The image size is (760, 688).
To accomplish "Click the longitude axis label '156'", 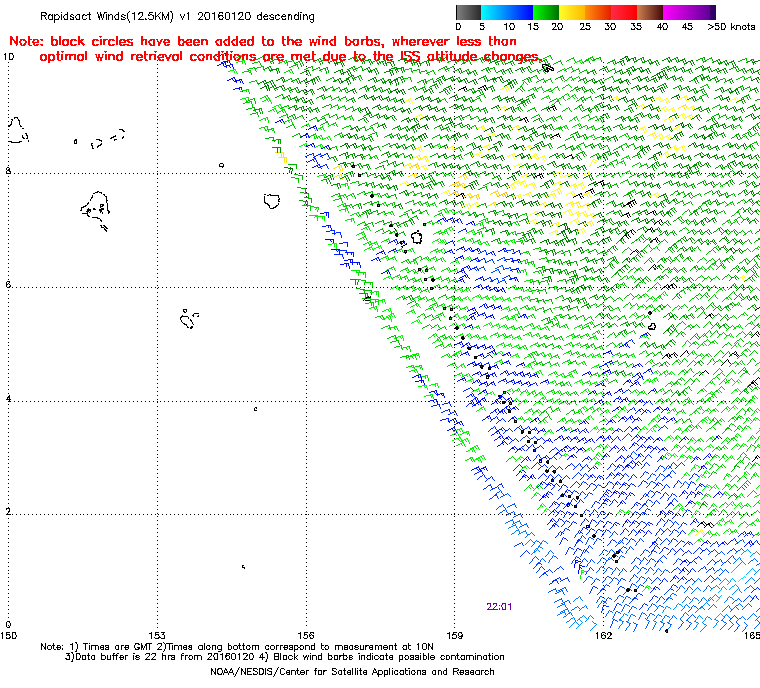I will 306,635.
